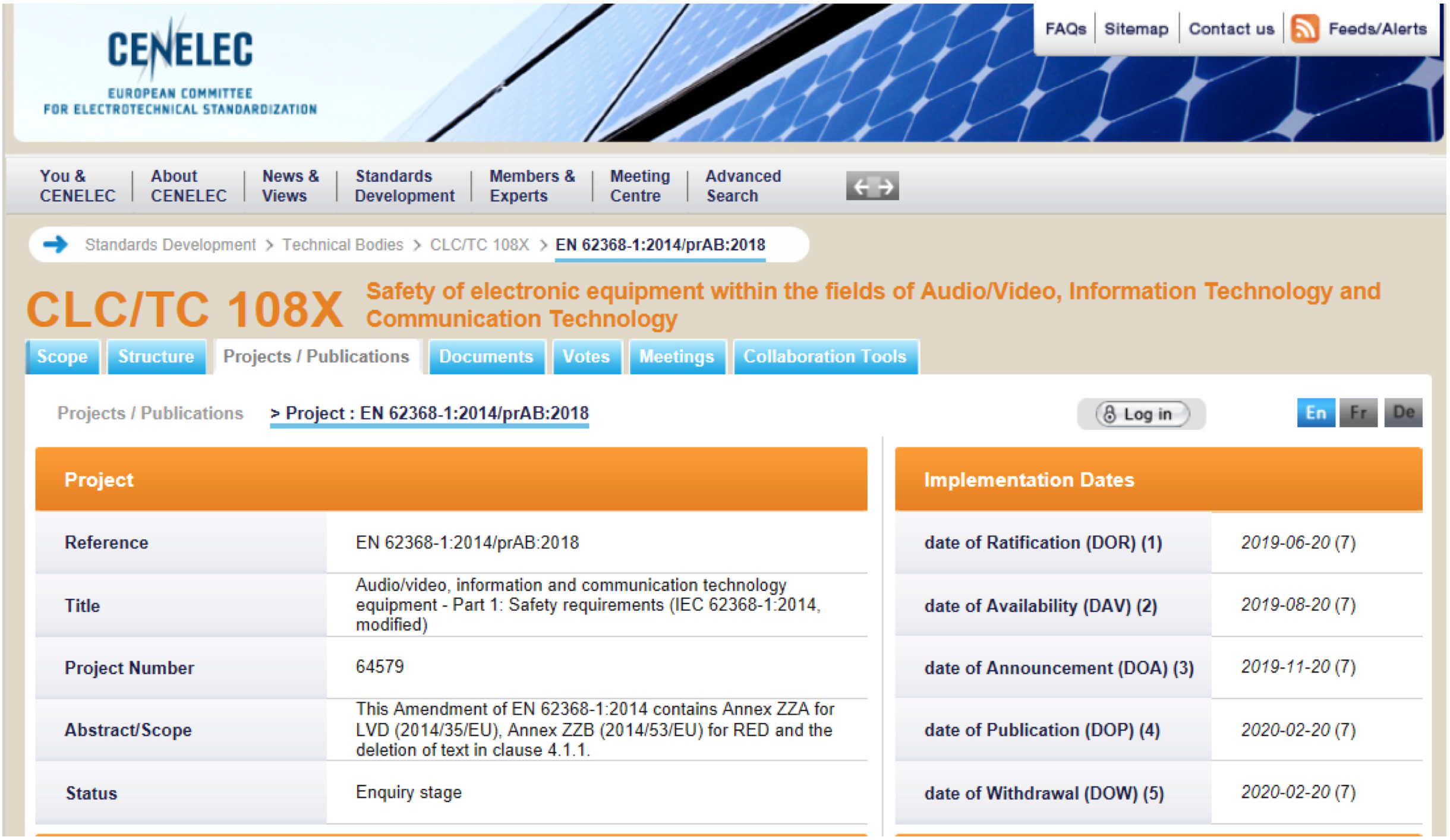Viewport: 1450px width, 840px height.
Task: Click project number 64579
Action: point(380,667)
